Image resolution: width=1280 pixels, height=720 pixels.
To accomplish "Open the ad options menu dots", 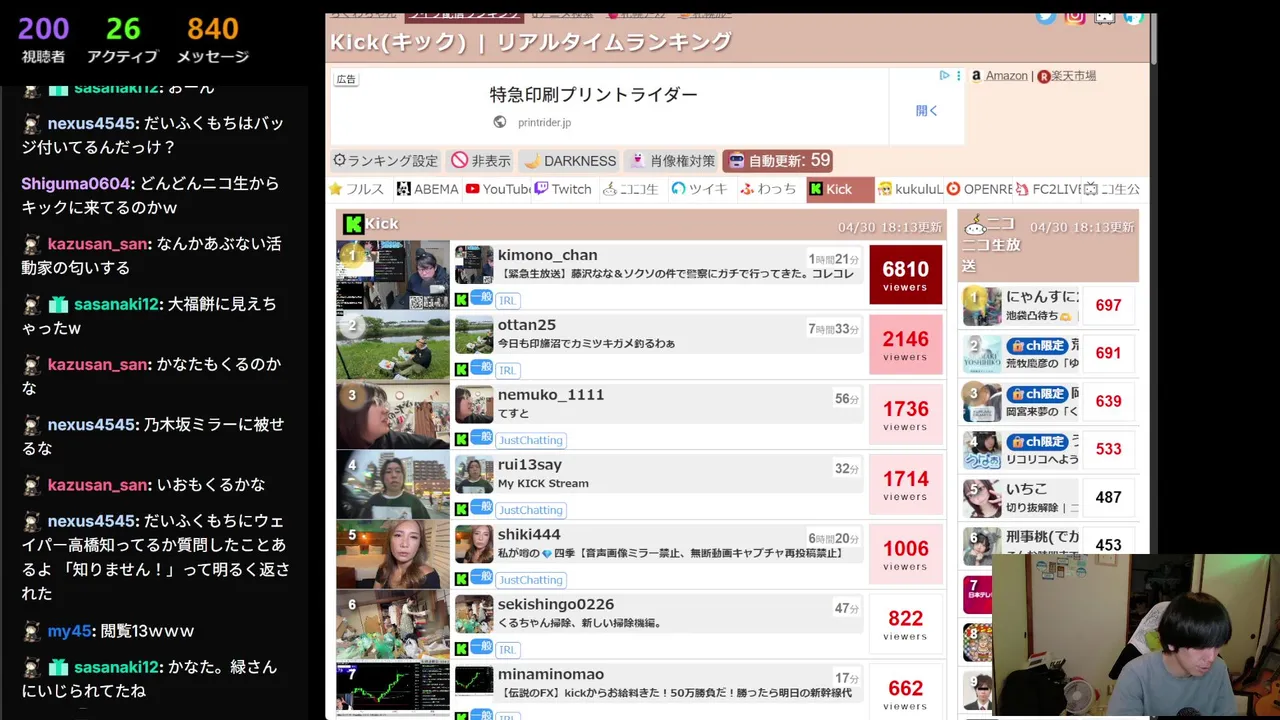I will pos(959,75).
